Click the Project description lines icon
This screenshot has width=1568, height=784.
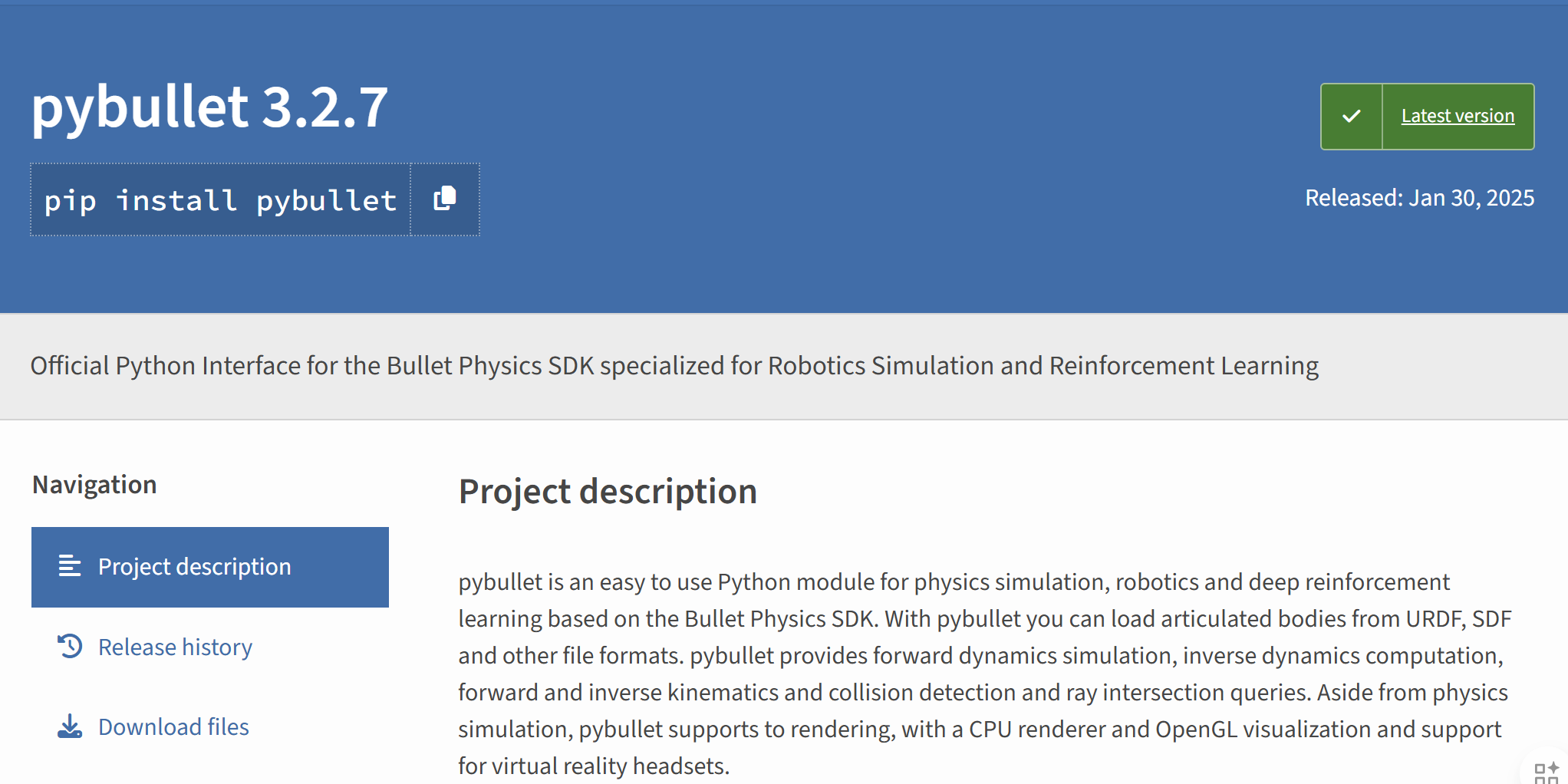[x=70, y=566]
